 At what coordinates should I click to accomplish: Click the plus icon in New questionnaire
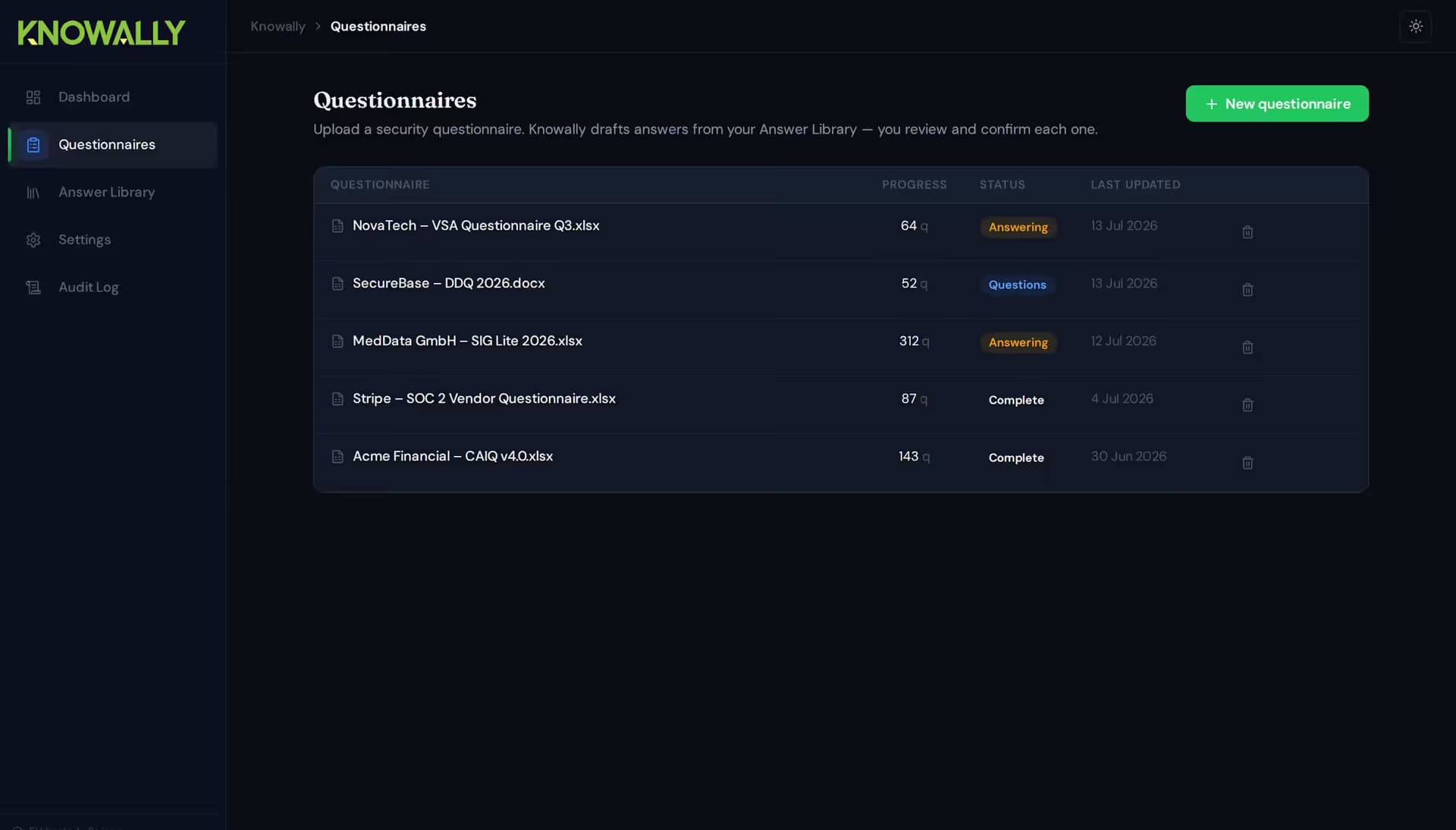[x=1212, y=104]
